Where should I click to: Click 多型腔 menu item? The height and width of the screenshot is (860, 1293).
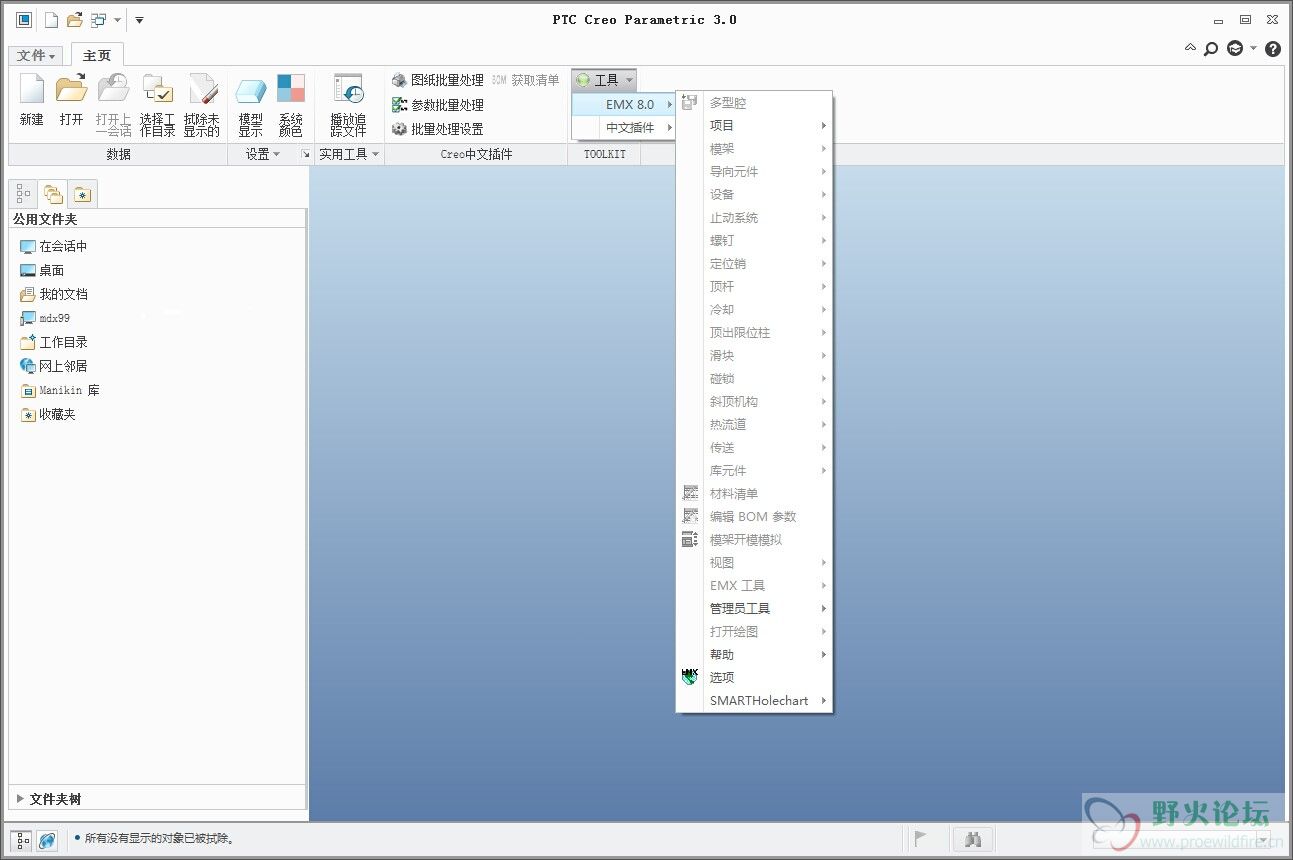click(x=755, y=103)
